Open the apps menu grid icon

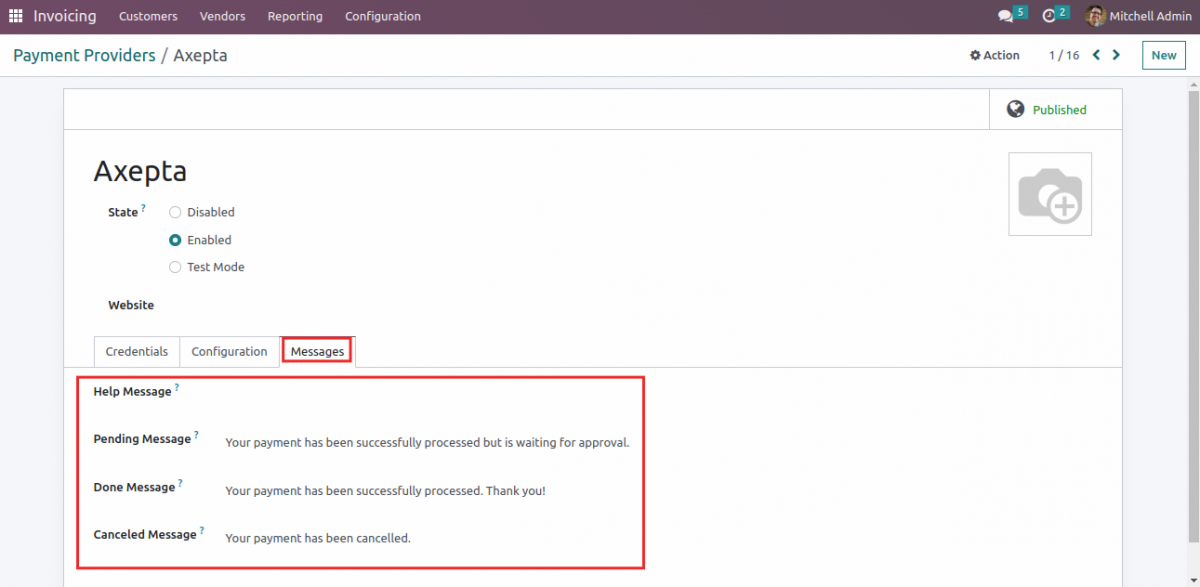15,15
